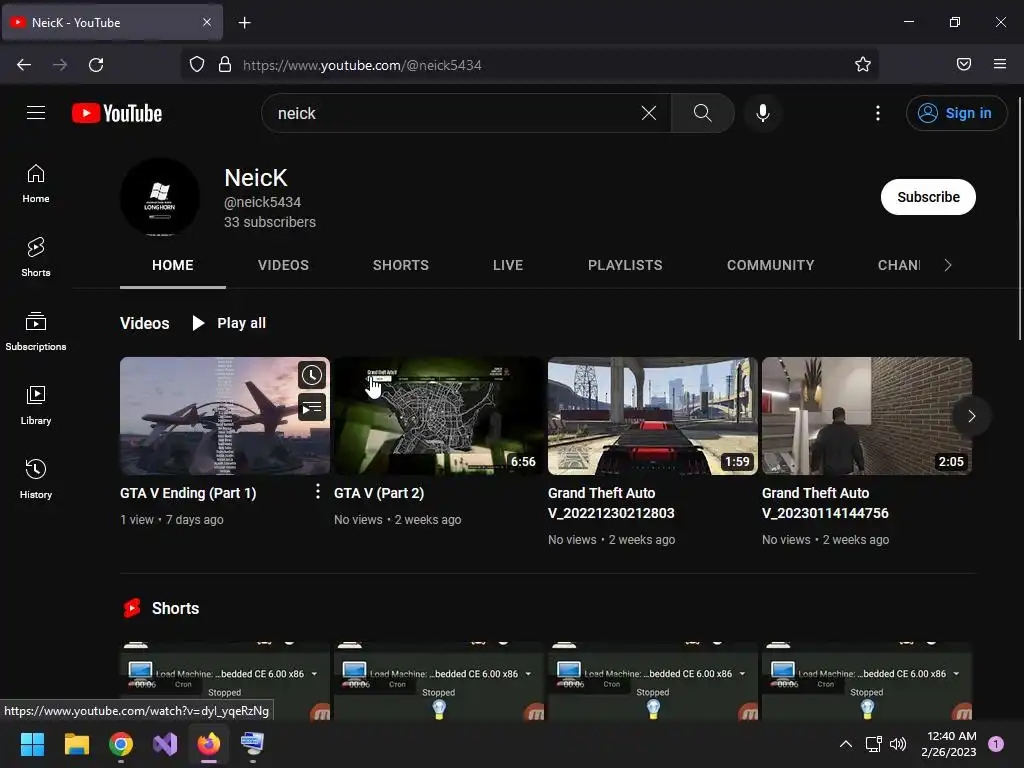This screenshot has height=768, width=1024.
Task: Open Grand Theft Auto V_20230114144756 title
Action: (x=825, y=503)
